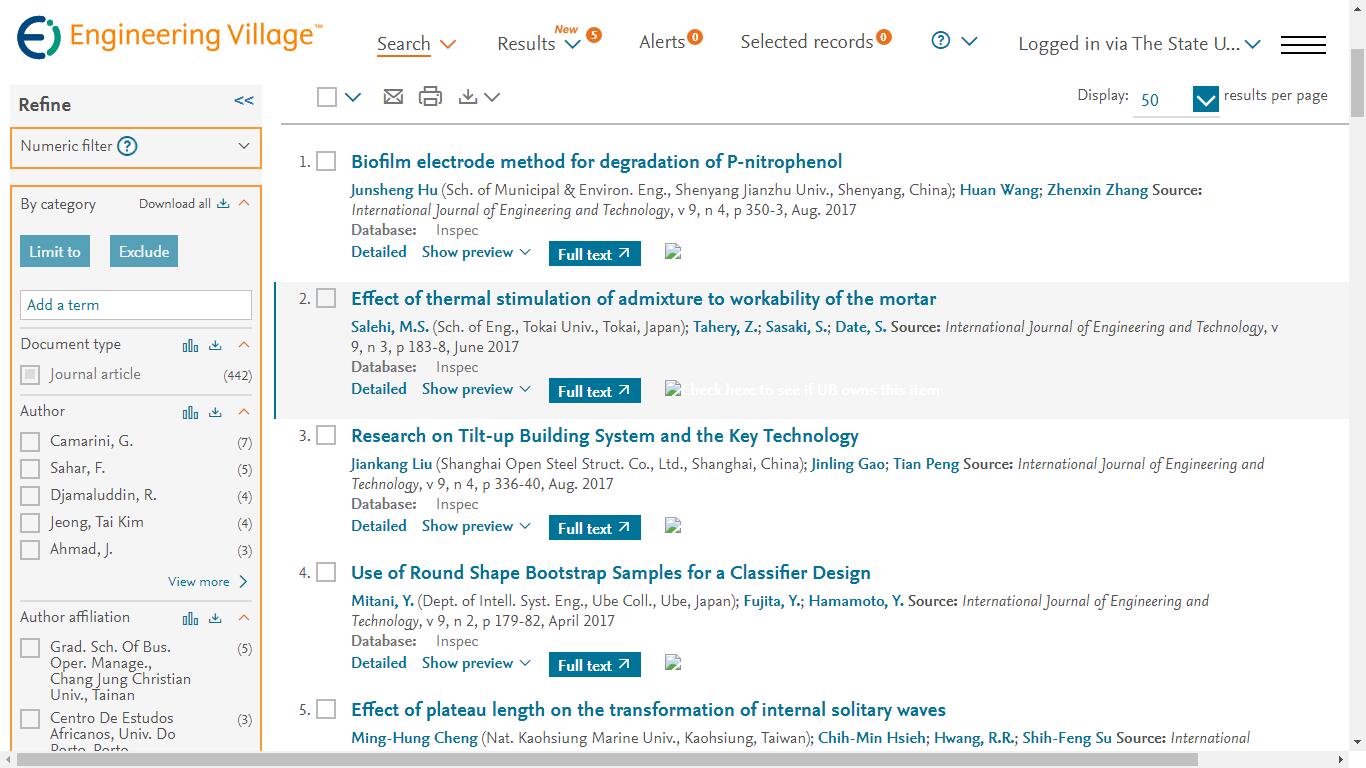Show chart for Document type facet
1366x768 pixels.
click(x=190, y=345)
